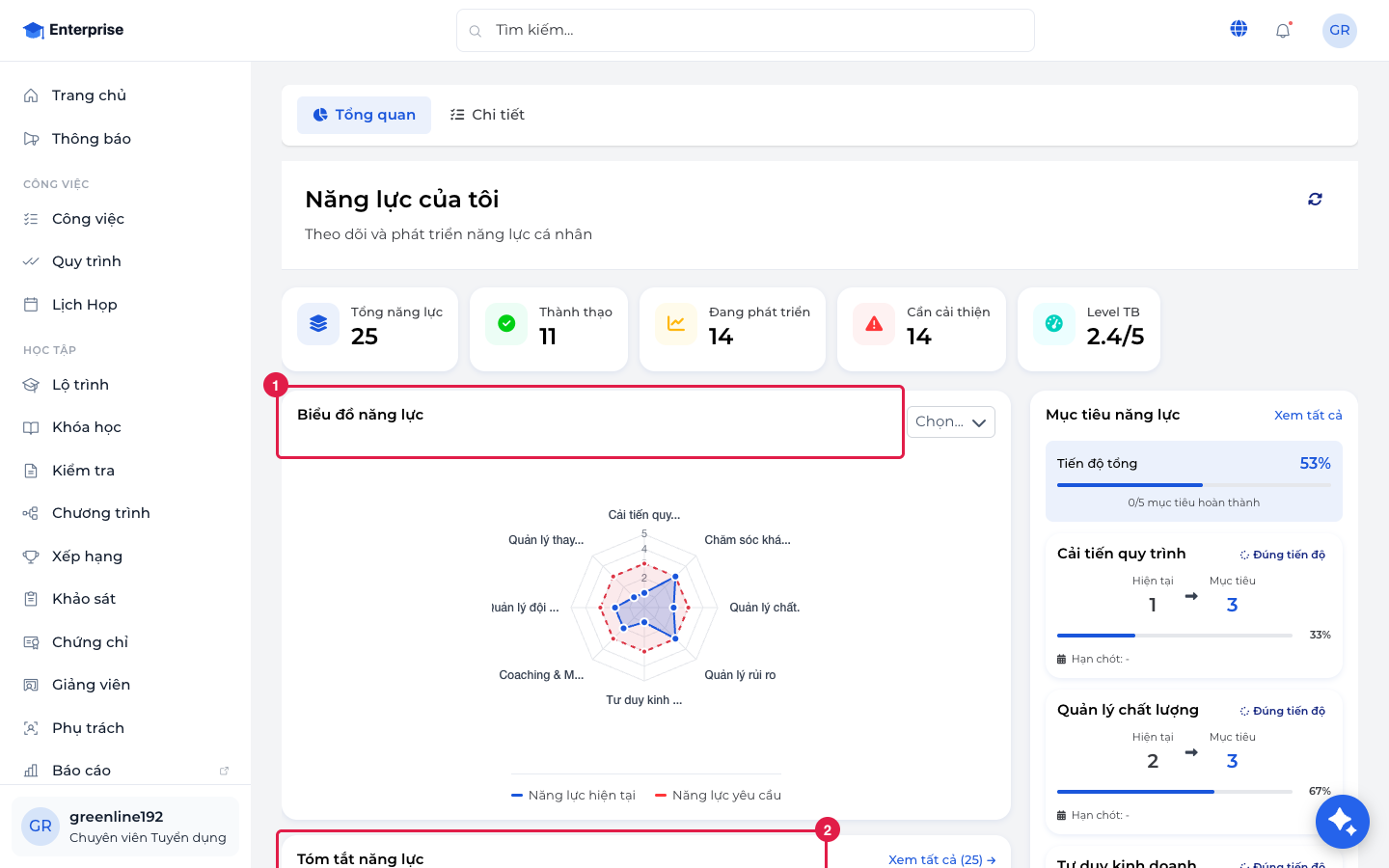
Task: Click the radar chart Quản lý rủi ro label
Action: (x=740, y=675)
